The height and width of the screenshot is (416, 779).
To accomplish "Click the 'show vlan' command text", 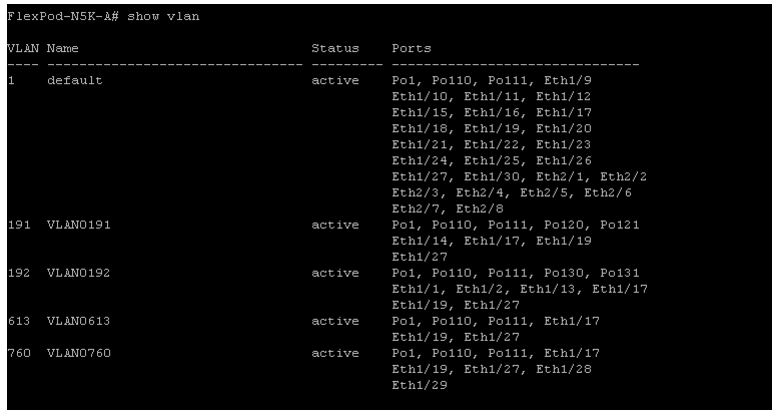I will 163,16.
